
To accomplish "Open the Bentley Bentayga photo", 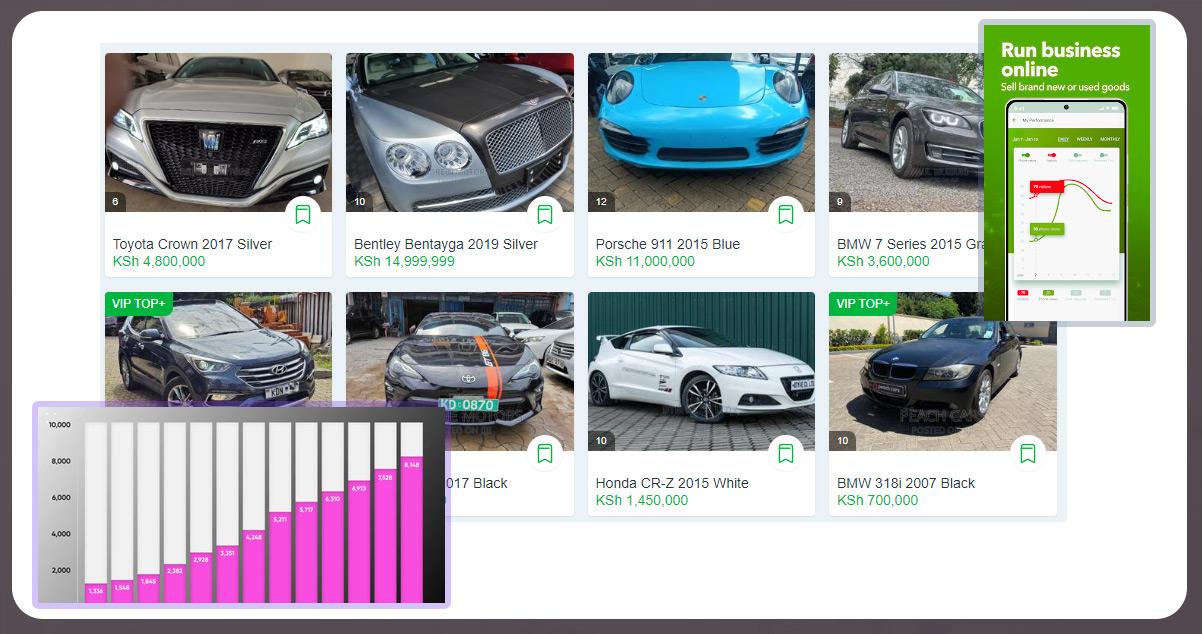I will click(x=460, y=132).
